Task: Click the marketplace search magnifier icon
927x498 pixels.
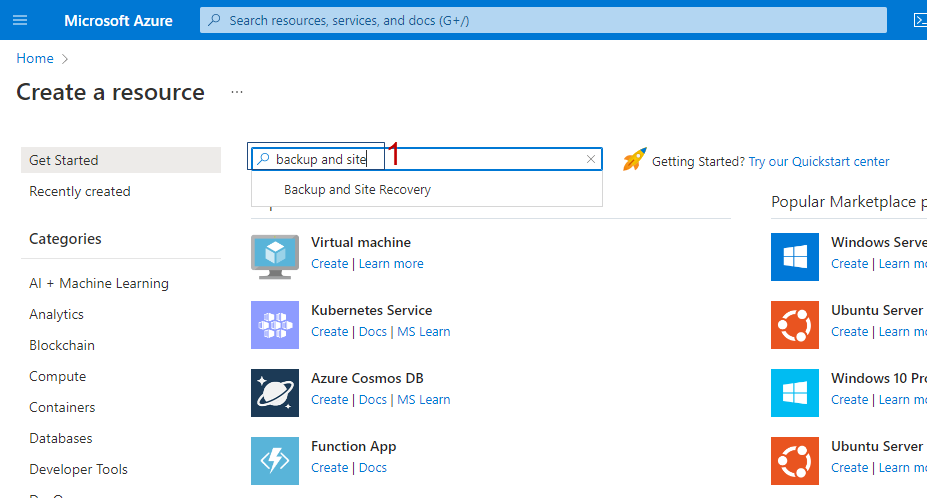Action: tap(264, 159)
